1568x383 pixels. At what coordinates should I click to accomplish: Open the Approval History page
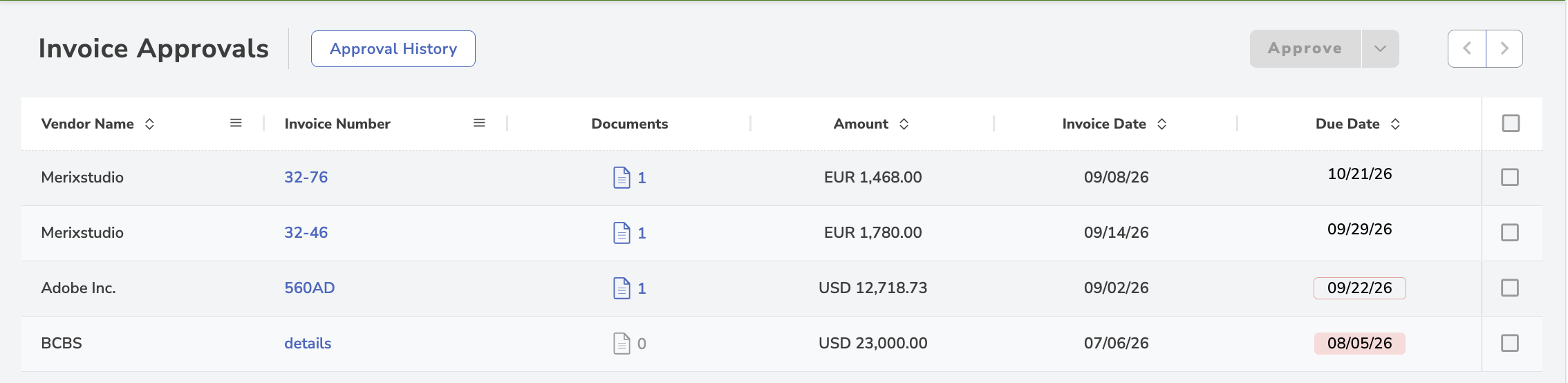point(393,48)
